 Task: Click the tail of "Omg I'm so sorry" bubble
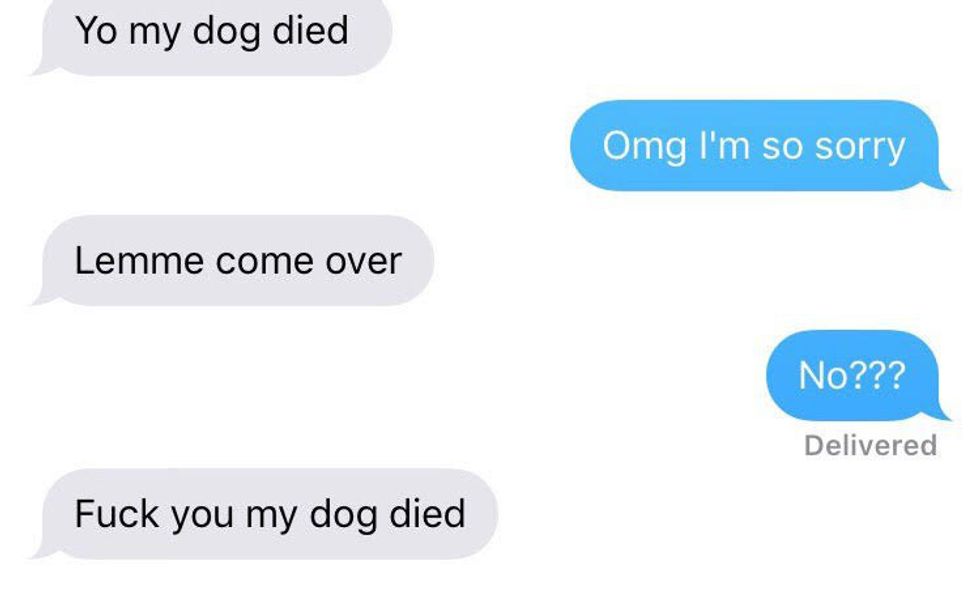[x=941, y=183]
